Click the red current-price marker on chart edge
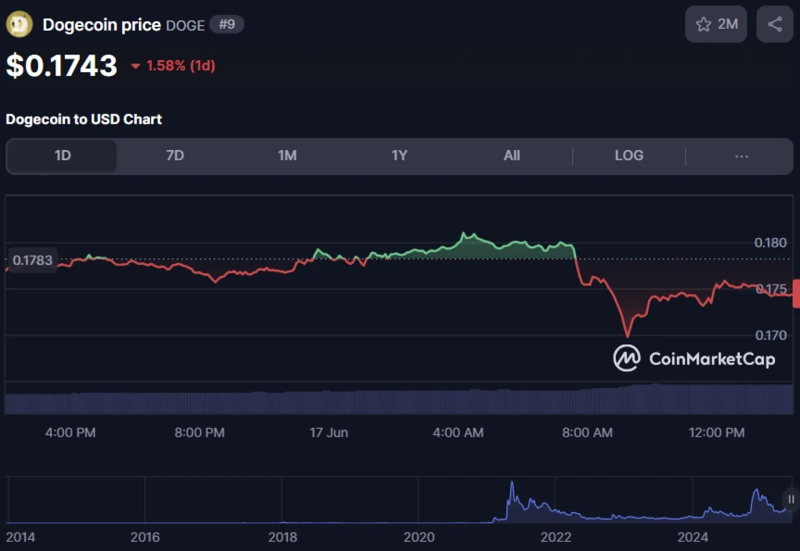800x551 pixels. pyautogui.click(x=796, y=294)
